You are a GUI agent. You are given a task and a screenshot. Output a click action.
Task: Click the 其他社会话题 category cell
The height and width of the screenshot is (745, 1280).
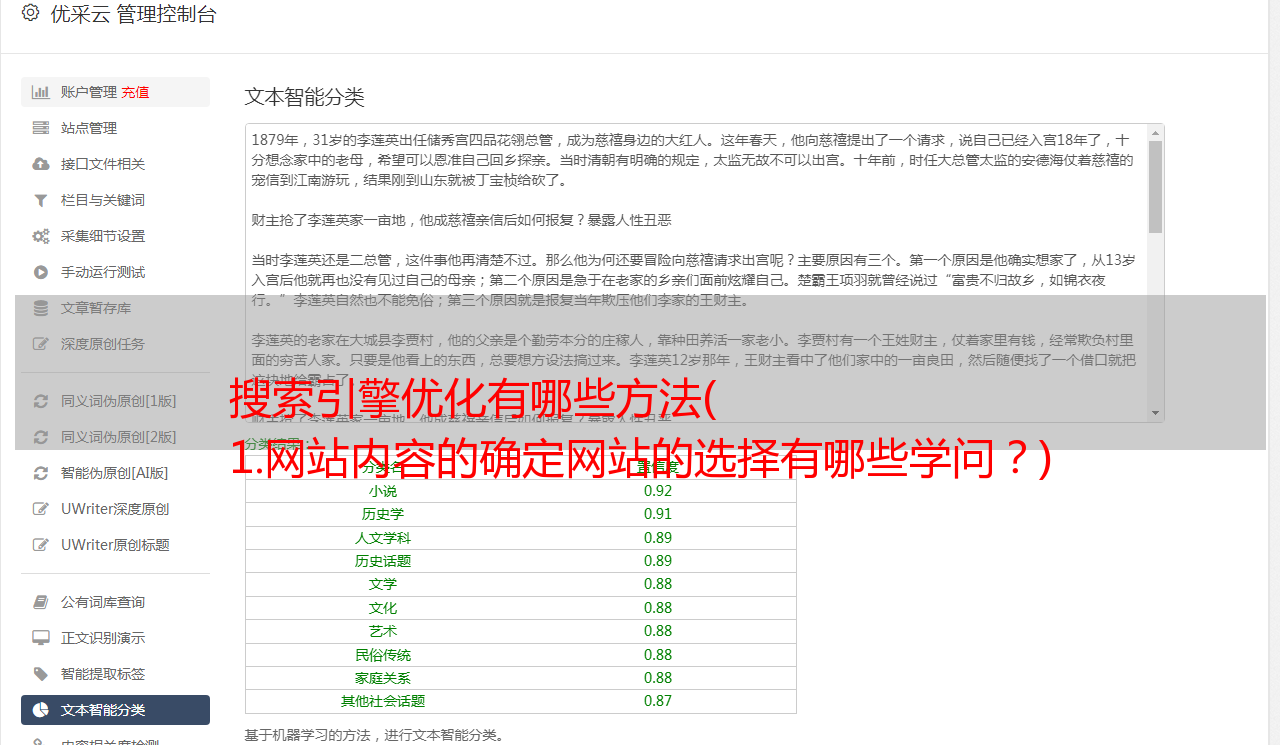pos(383,701)
